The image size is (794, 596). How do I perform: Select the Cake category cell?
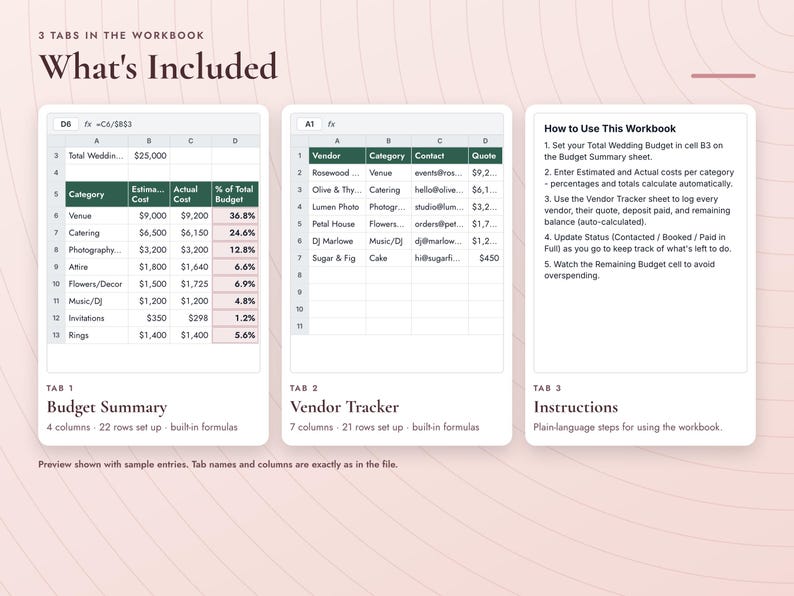(388, 258)
